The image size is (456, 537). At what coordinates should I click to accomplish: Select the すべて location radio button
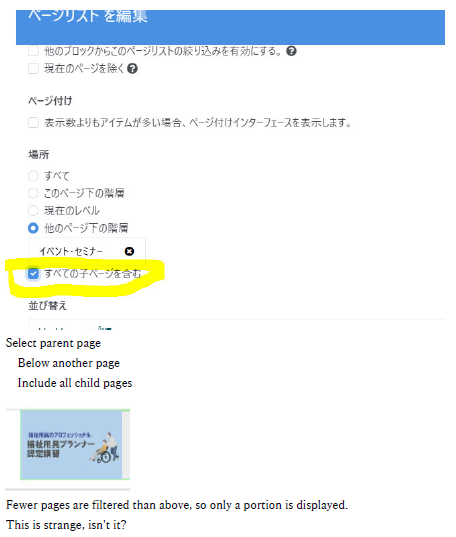pos(33,176)
